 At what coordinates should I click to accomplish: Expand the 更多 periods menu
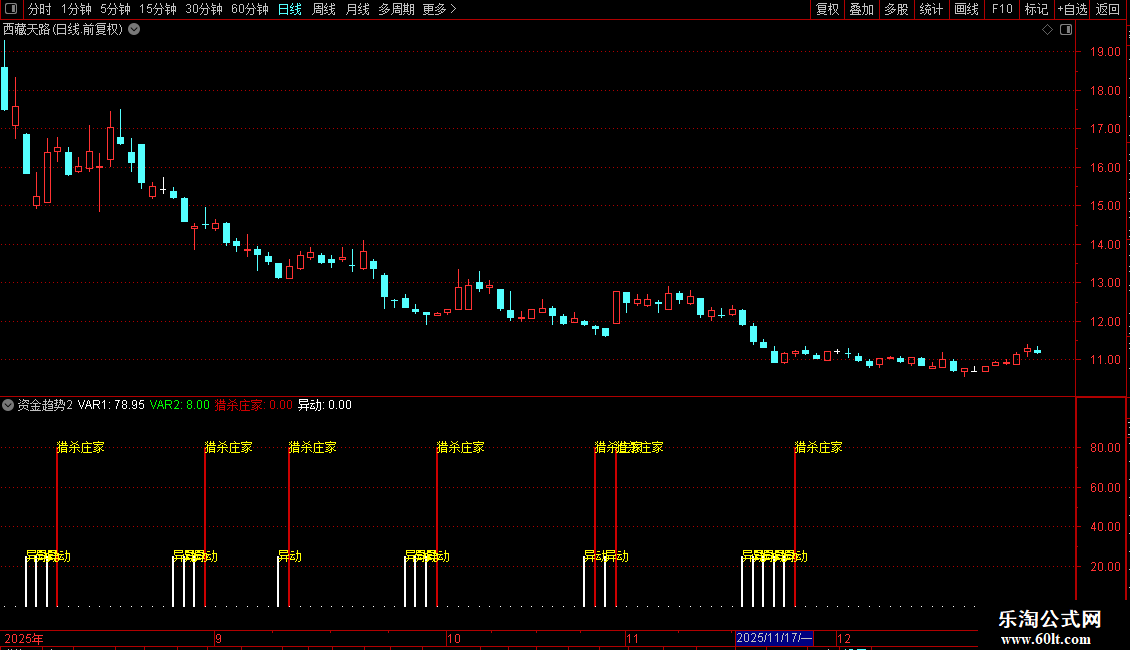[439, 9]
